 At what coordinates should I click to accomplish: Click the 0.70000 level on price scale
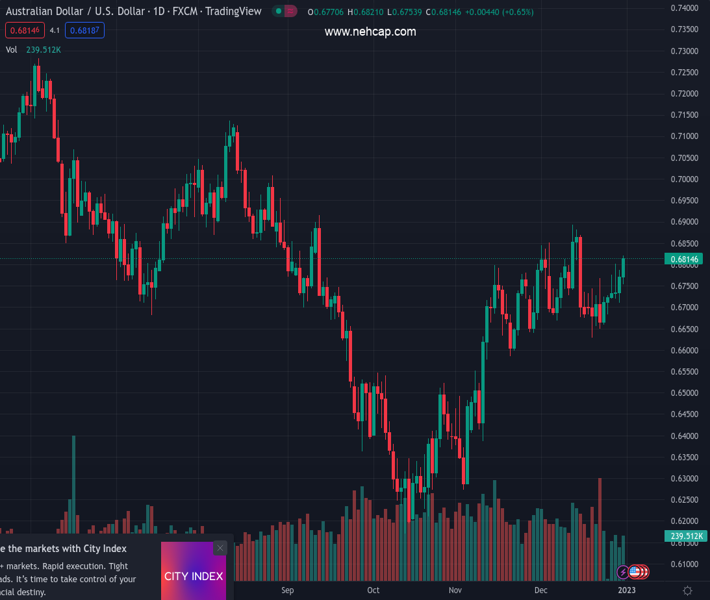coord(685,179)
